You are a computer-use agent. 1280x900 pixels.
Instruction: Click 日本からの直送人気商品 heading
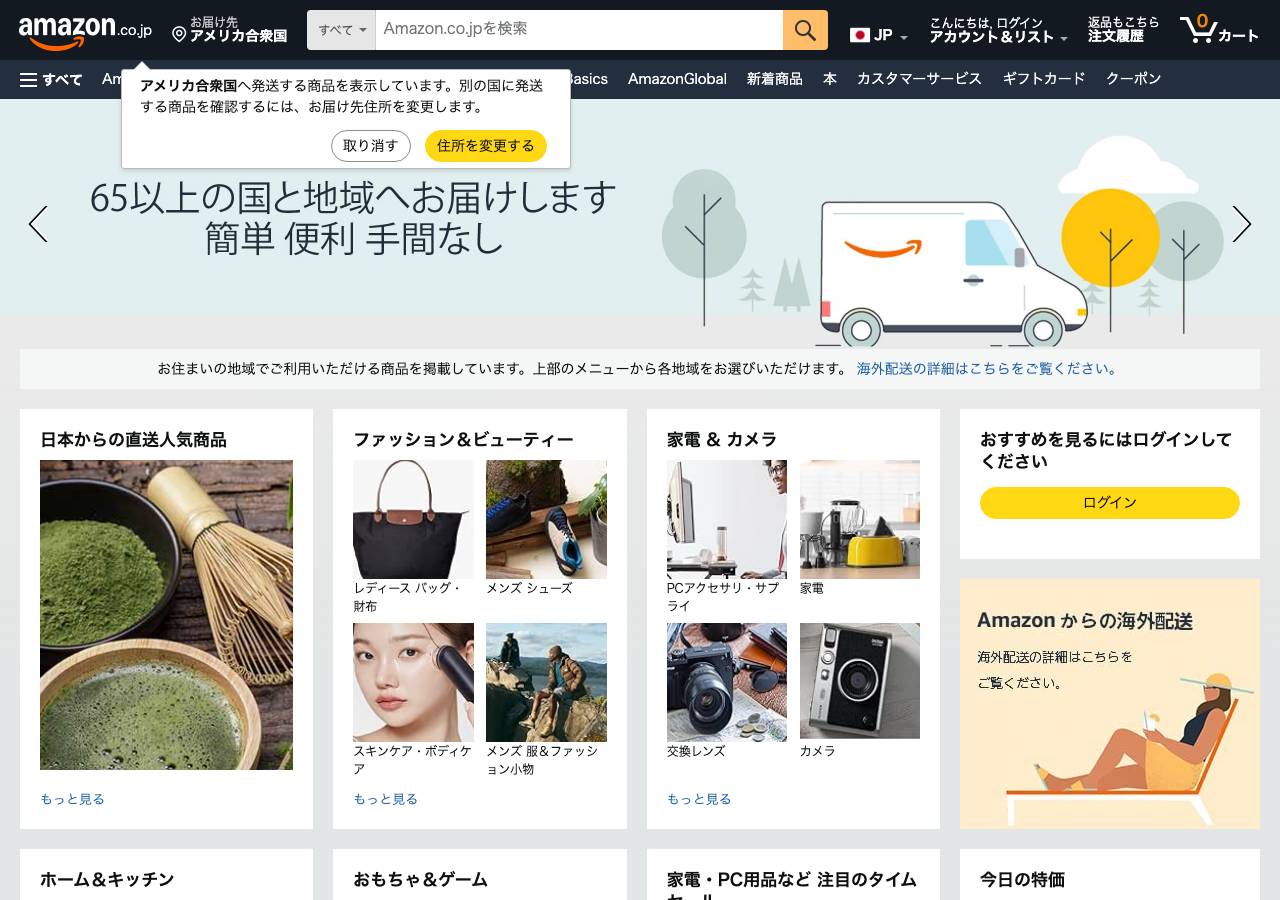tap(133, 440)
